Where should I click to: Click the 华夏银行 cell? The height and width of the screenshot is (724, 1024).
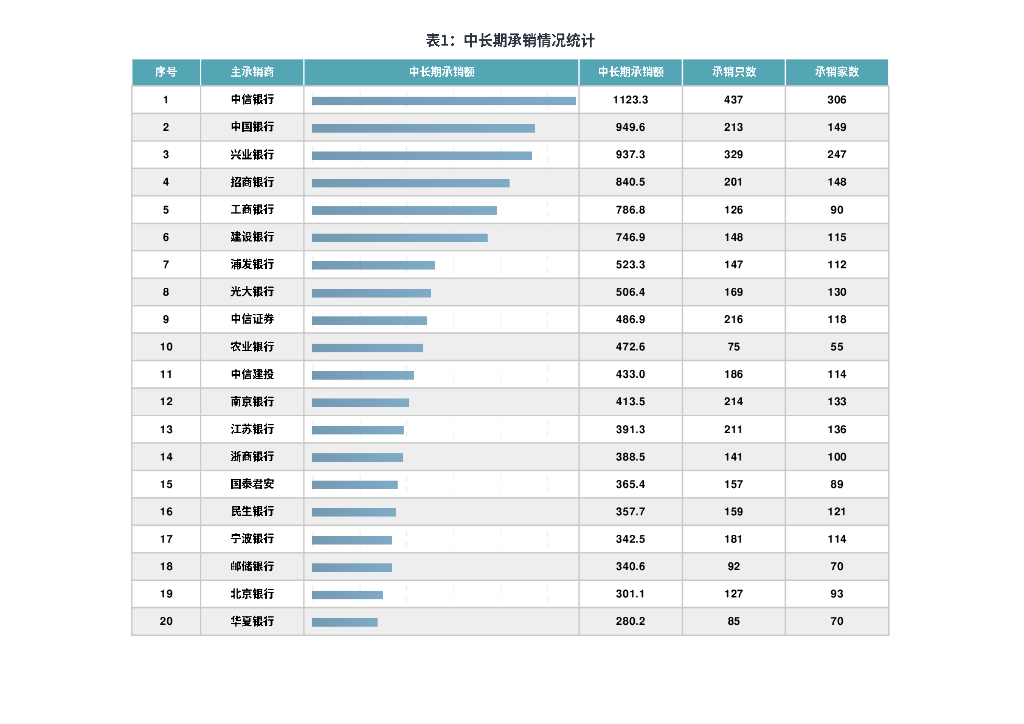click(252, 621)
